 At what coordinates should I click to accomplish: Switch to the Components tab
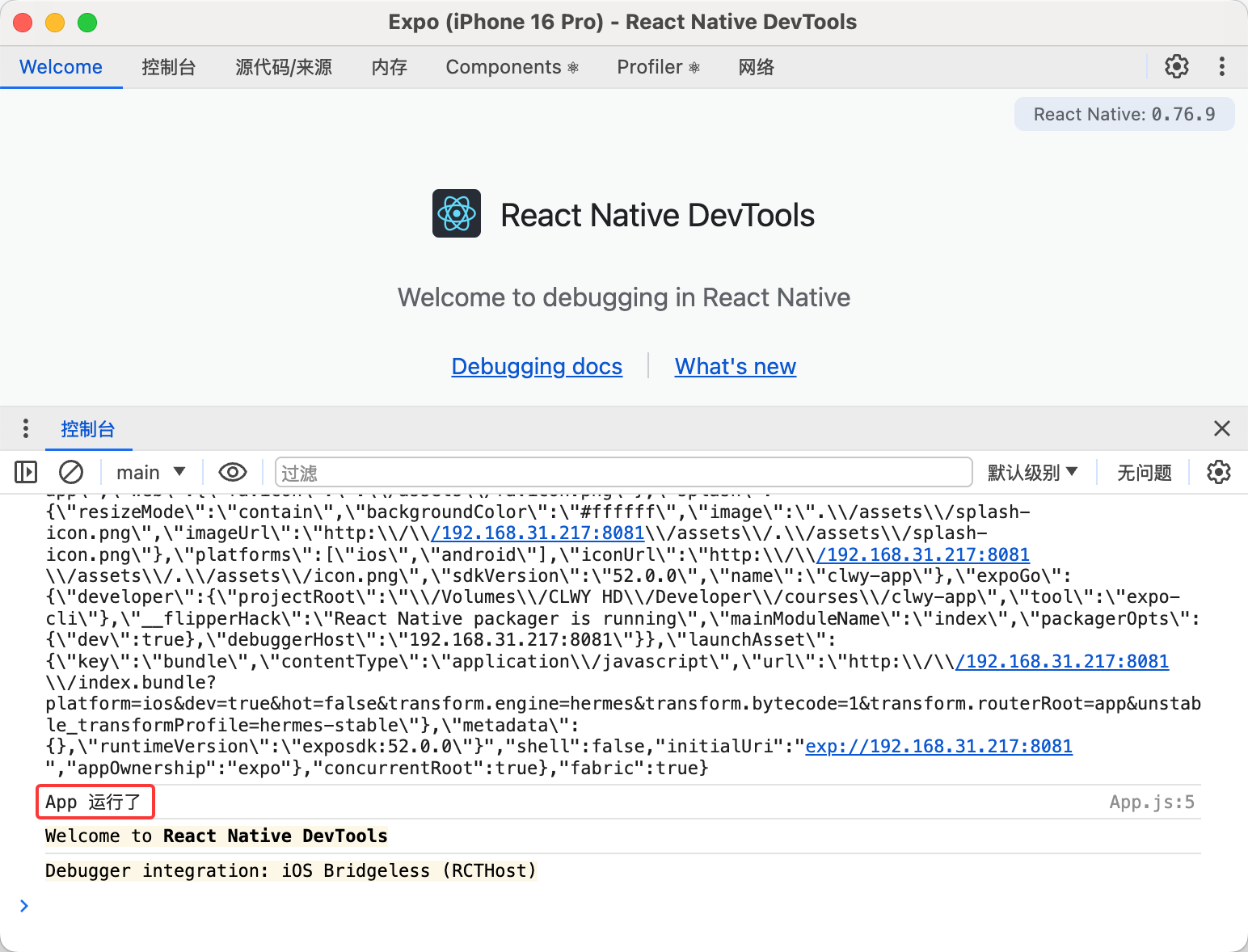pyautogui.click(x=512, y=67)
